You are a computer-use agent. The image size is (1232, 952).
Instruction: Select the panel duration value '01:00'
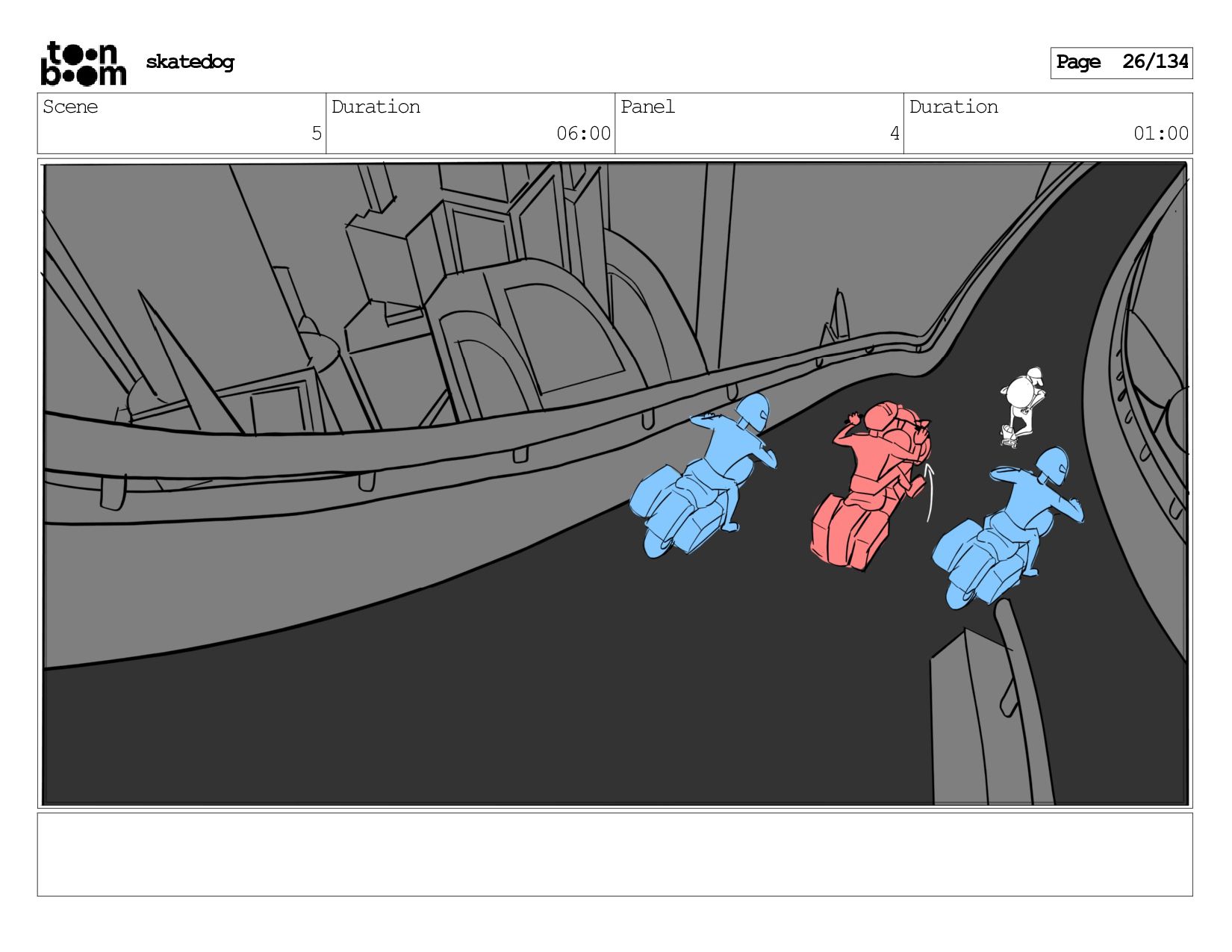(1161, 134)
